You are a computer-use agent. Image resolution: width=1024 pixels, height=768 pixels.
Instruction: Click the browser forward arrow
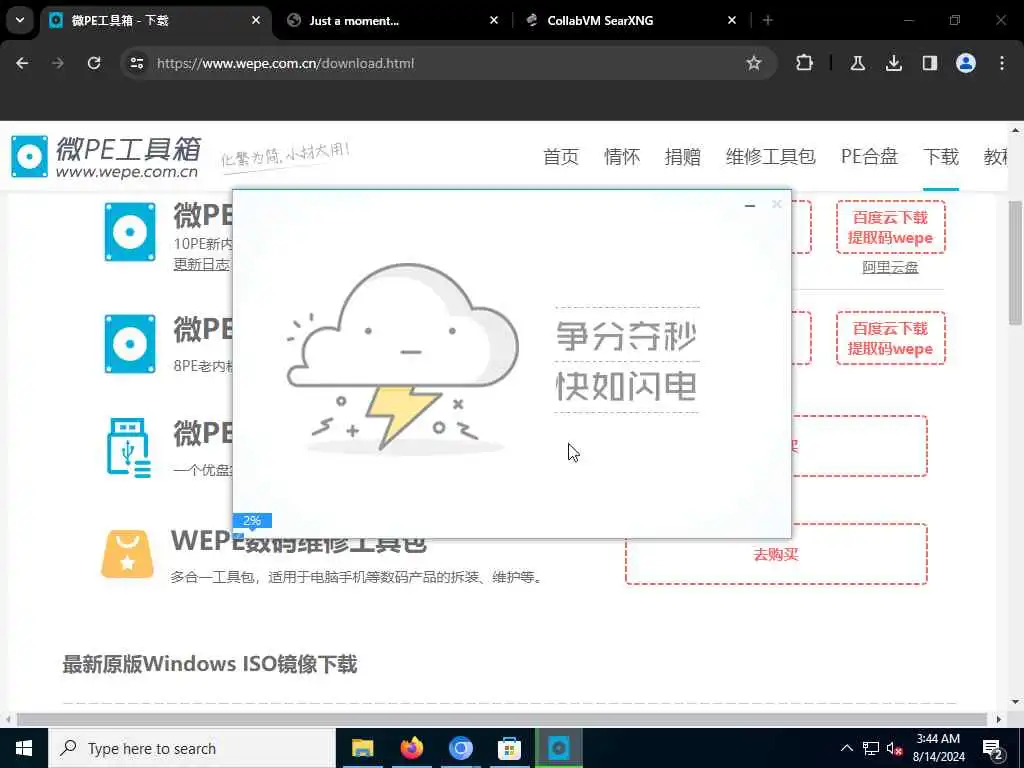[58, 63]
